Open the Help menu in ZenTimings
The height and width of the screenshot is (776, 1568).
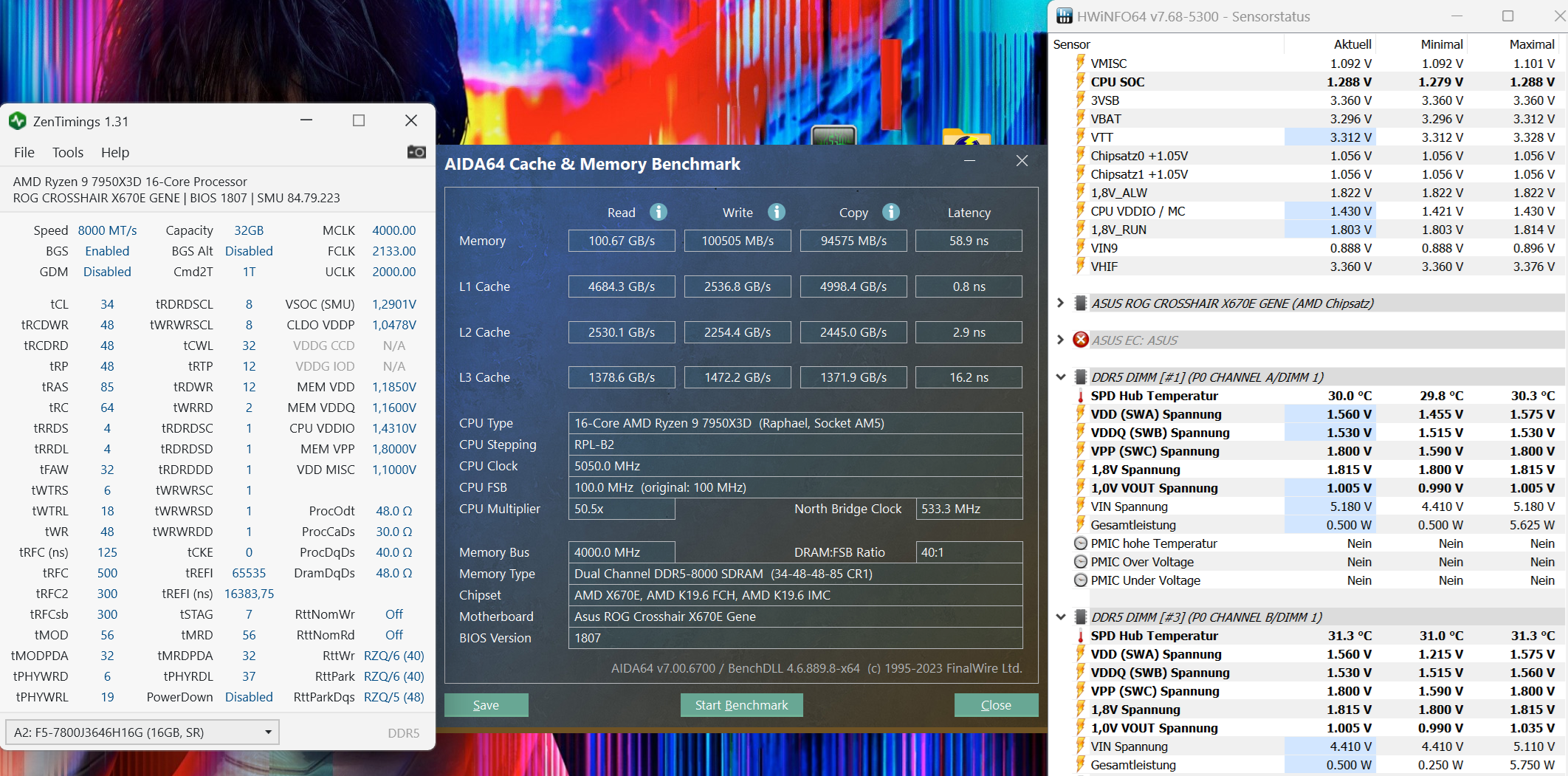[x=115, y=152]
